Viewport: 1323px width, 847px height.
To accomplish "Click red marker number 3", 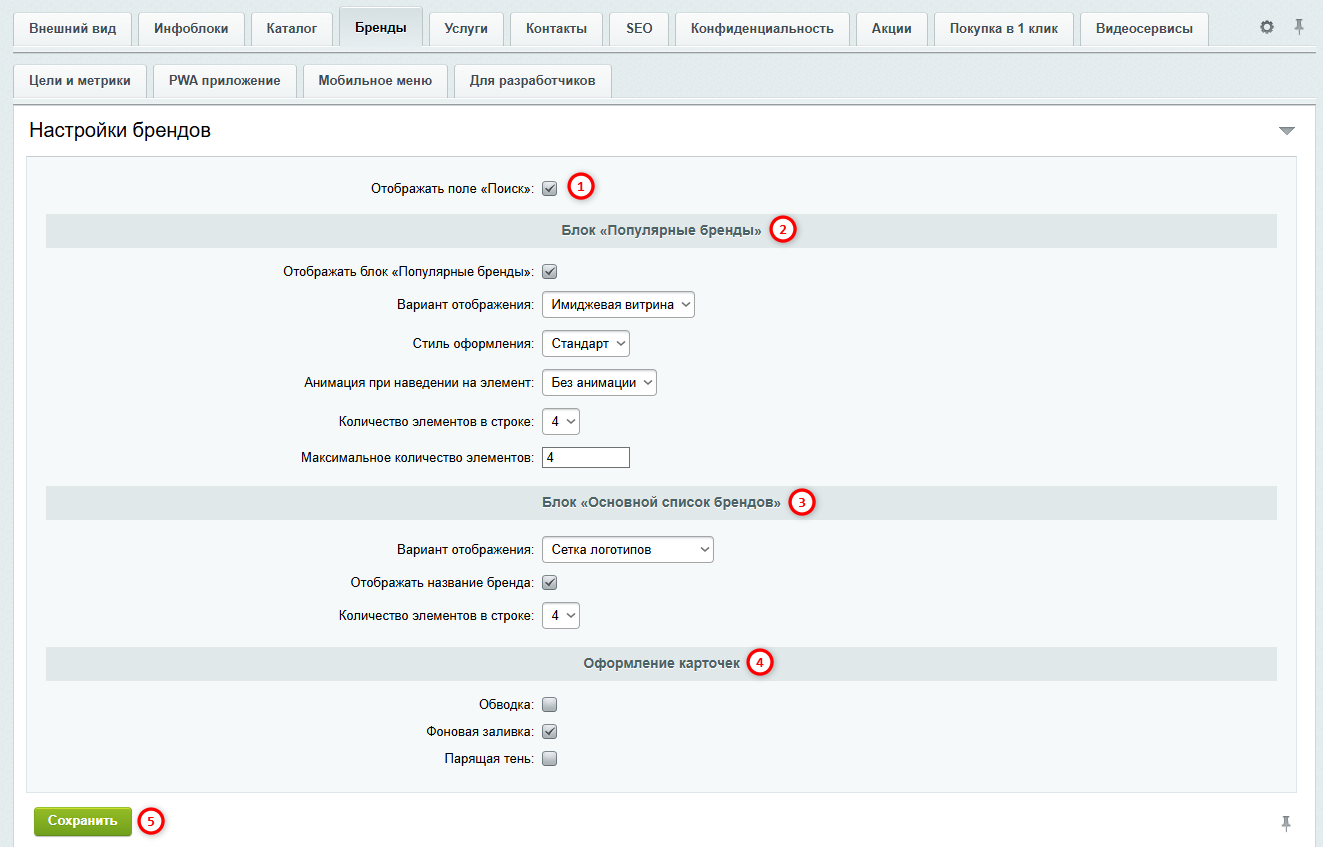I will pyautogui.click(x=802, y=502).
